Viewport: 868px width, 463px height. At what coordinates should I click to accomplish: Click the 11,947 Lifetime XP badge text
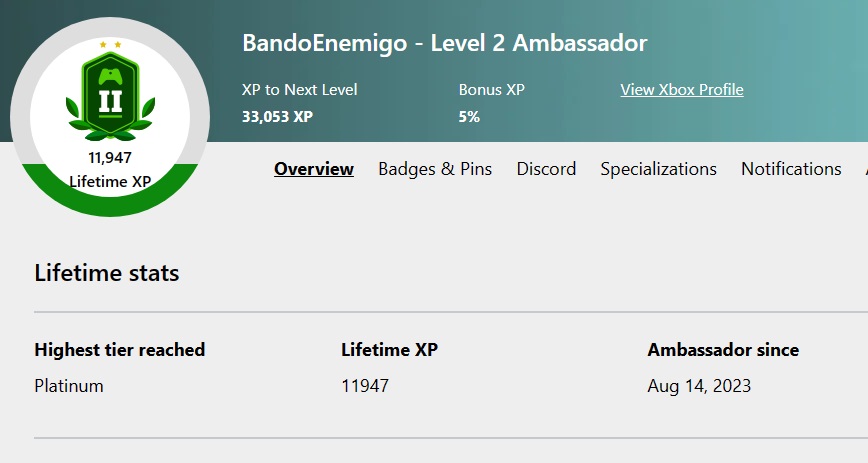click(110, 169)
